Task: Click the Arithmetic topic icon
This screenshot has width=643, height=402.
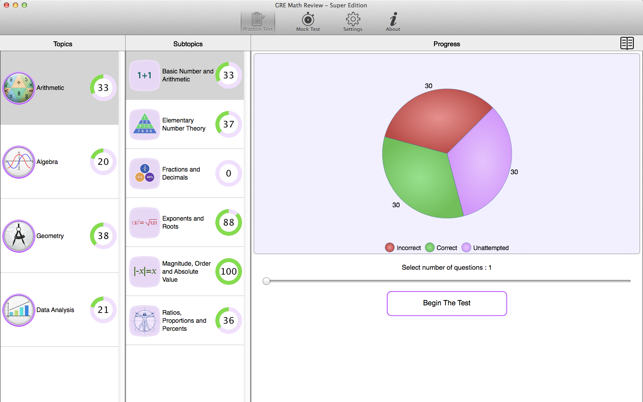Action: click(19, 88)
